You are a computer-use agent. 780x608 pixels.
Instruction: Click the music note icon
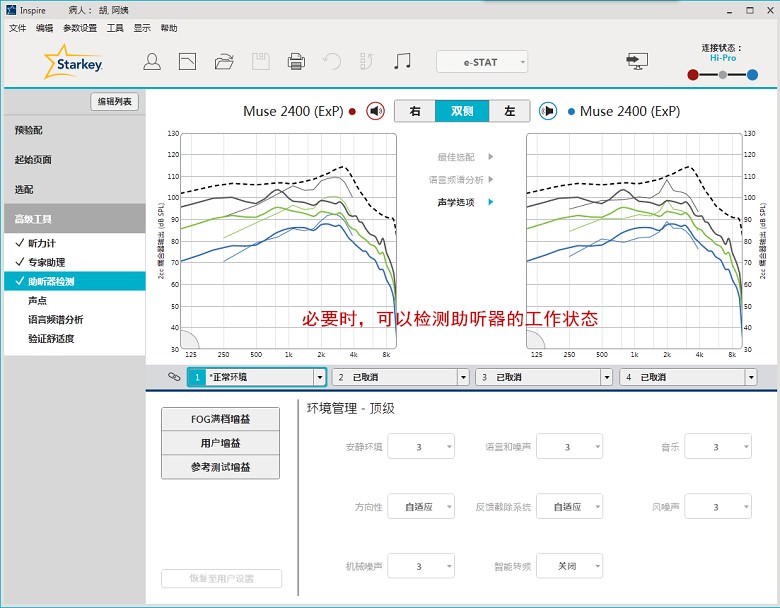click(x=402, y=62)
